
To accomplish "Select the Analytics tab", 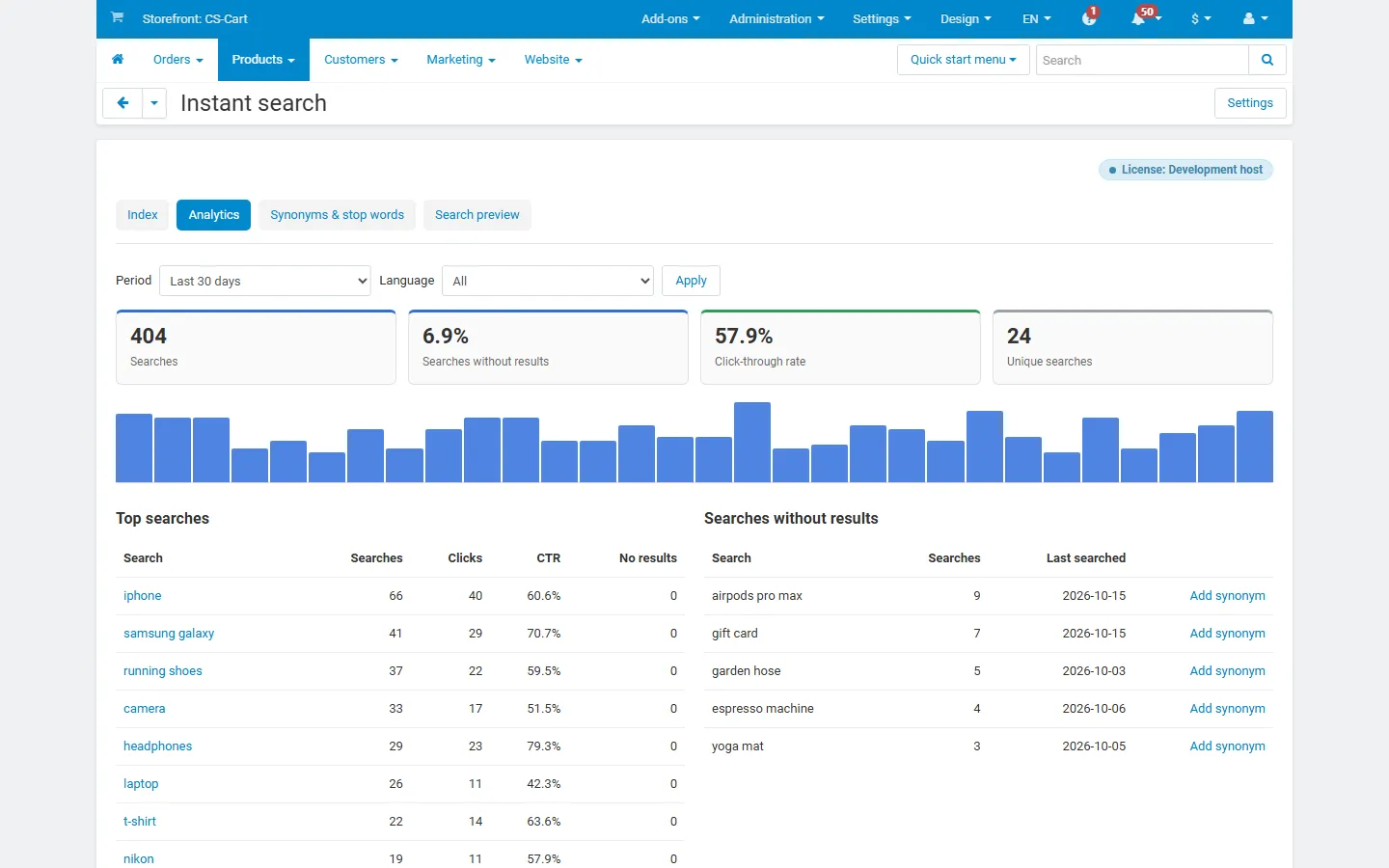I will coord(213,215).
